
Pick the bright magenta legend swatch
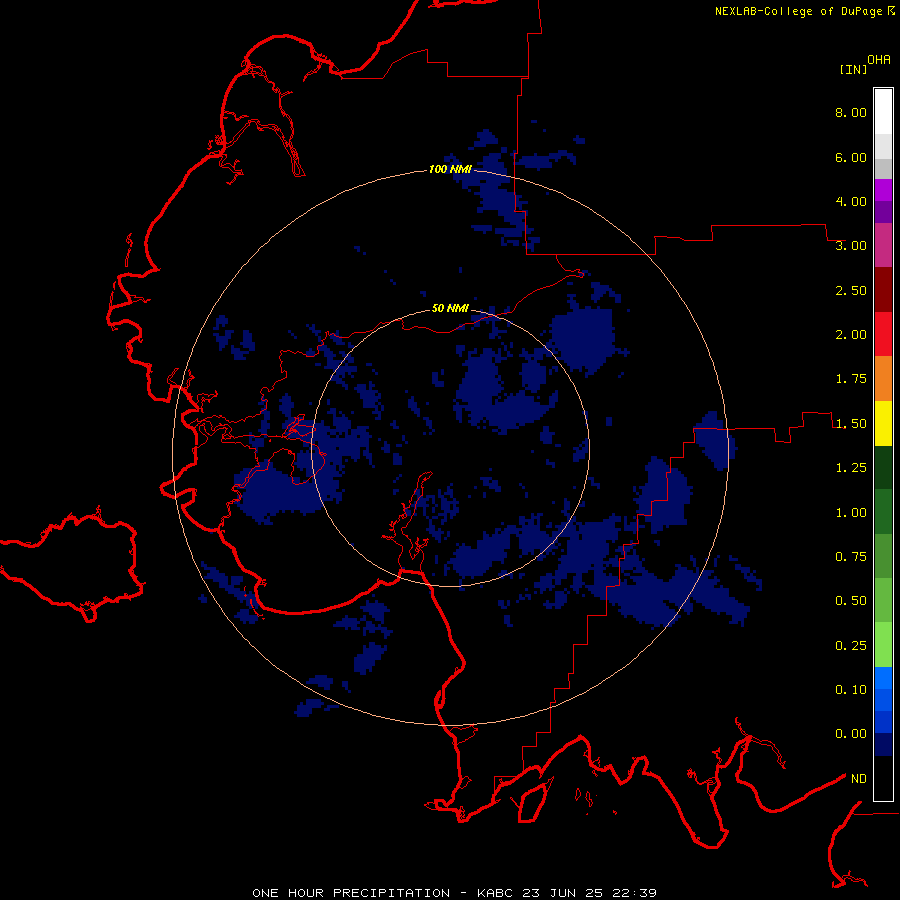[883, 190]
